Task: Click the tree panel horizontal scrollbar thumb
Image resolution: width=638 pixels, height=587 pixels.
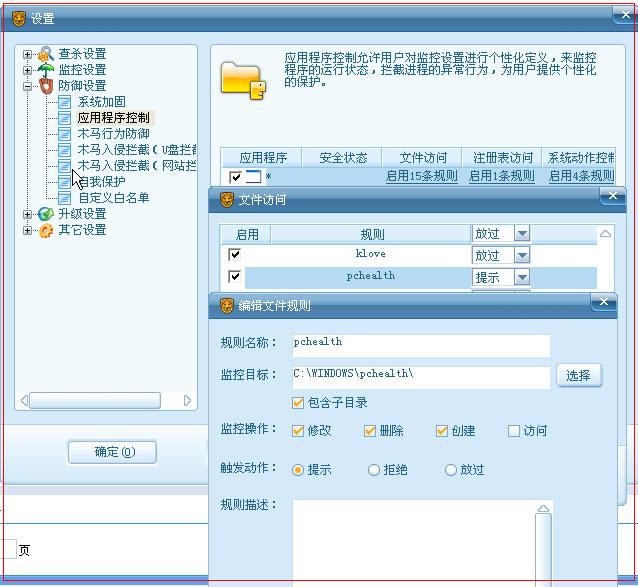Action: click(95, 401)
